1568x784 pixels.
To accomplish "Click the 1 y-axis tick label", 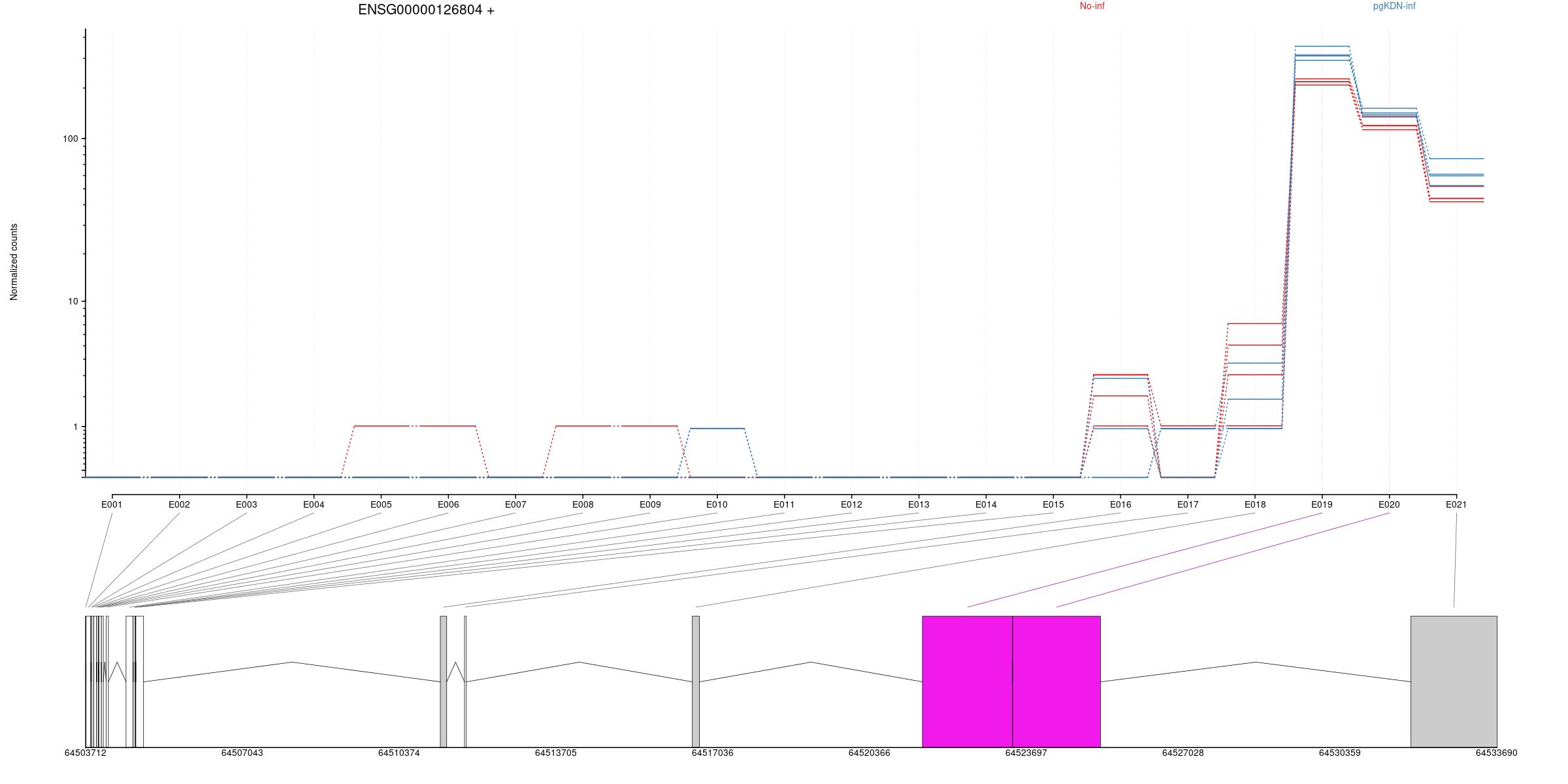I will click(x=75, y=427).
